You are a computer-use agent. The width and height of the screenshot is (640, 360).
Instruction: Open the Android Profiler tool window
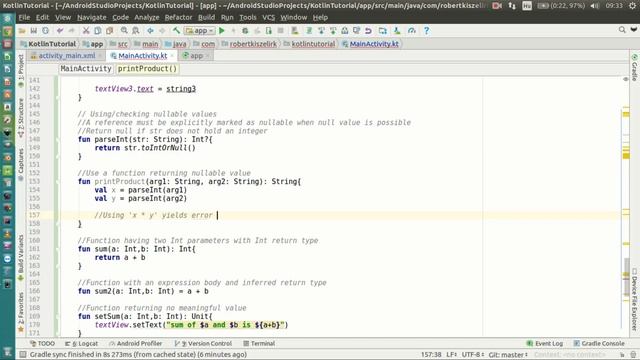136,343
